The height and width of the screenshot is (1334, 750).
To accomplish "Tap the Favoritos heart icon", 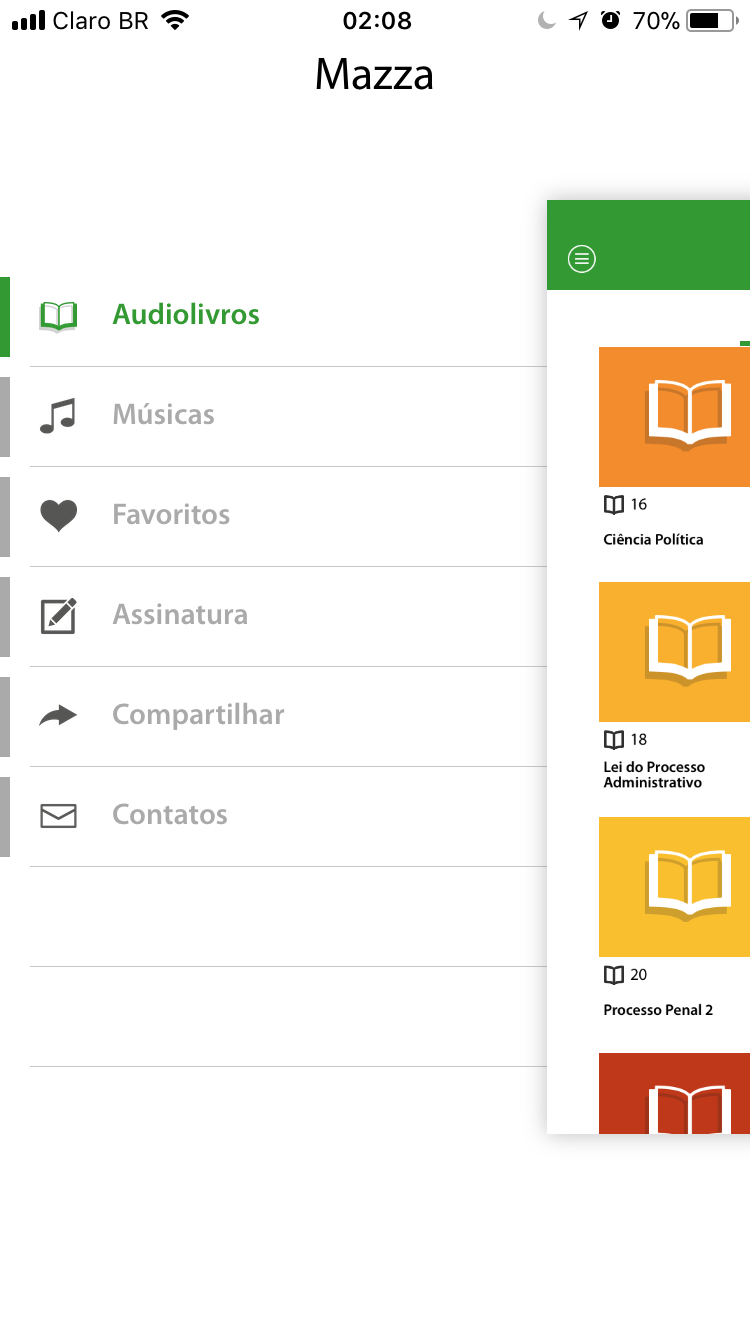I will [58, 515].
